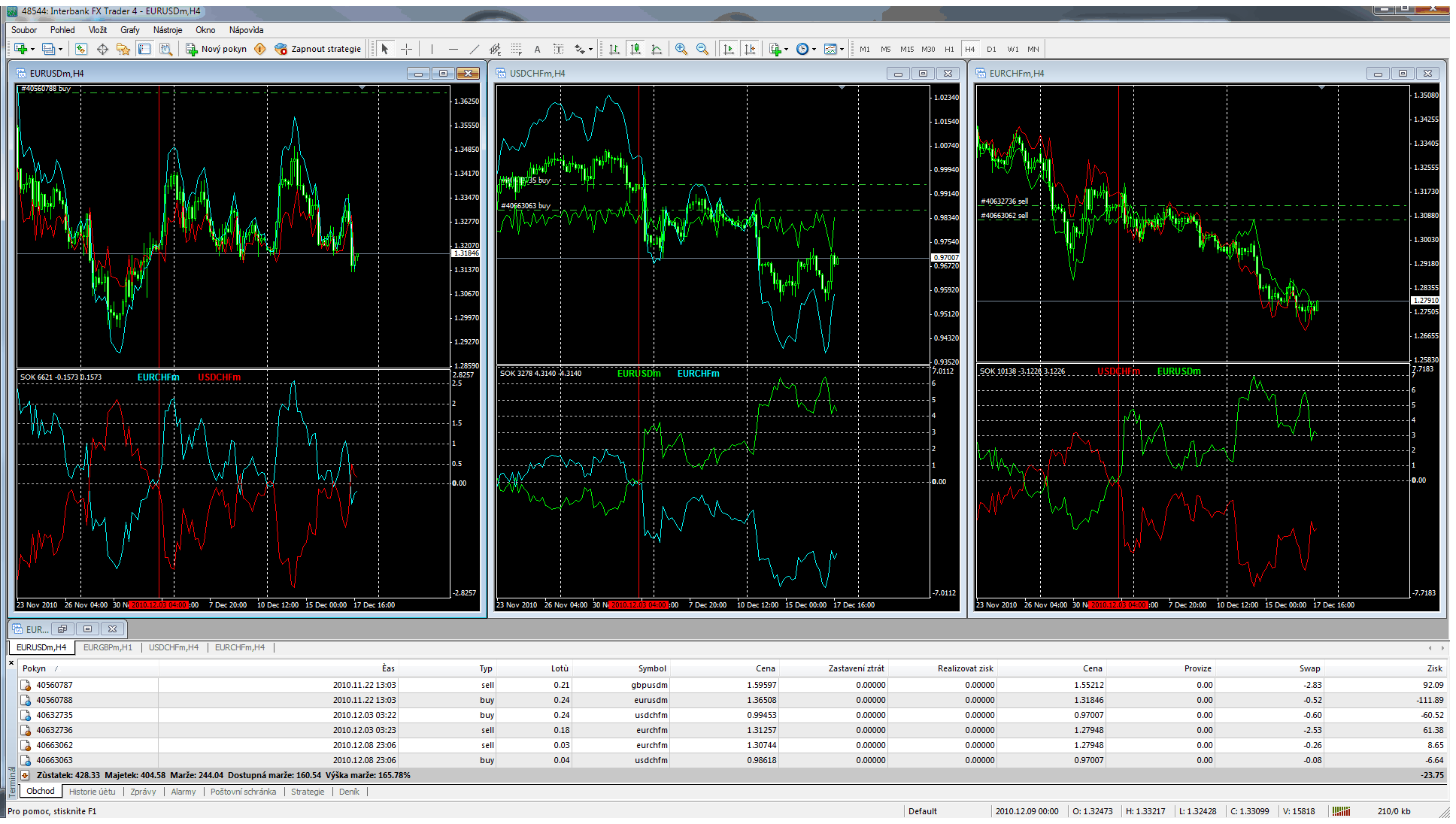This screenshot has width=1456, height=824.
Task: Select the Trendline drawing tool
Action: pos(474,49)
